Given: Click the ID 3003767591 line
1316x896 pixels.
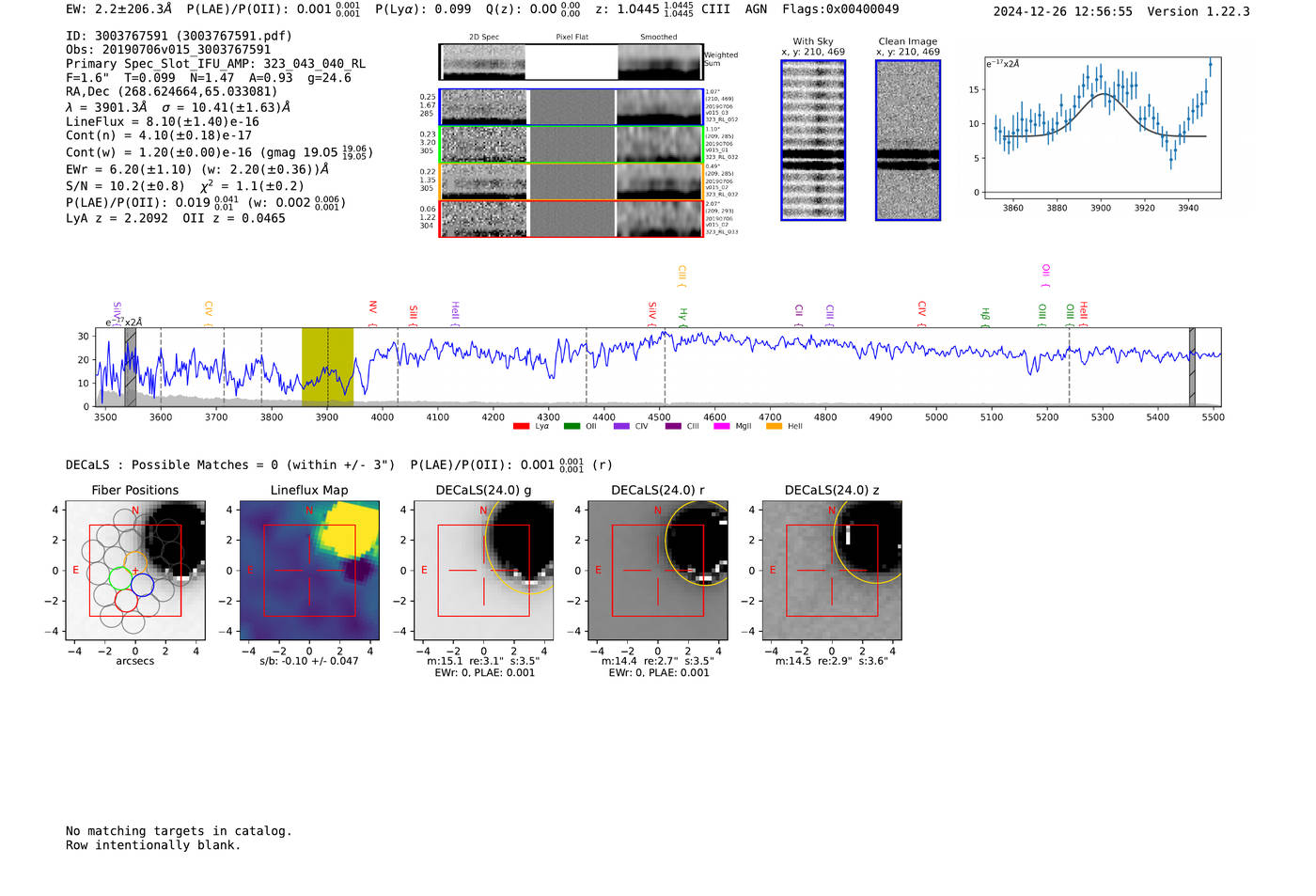Looking at the screenshot, I should pyautogui.click(x=179, y=36).
